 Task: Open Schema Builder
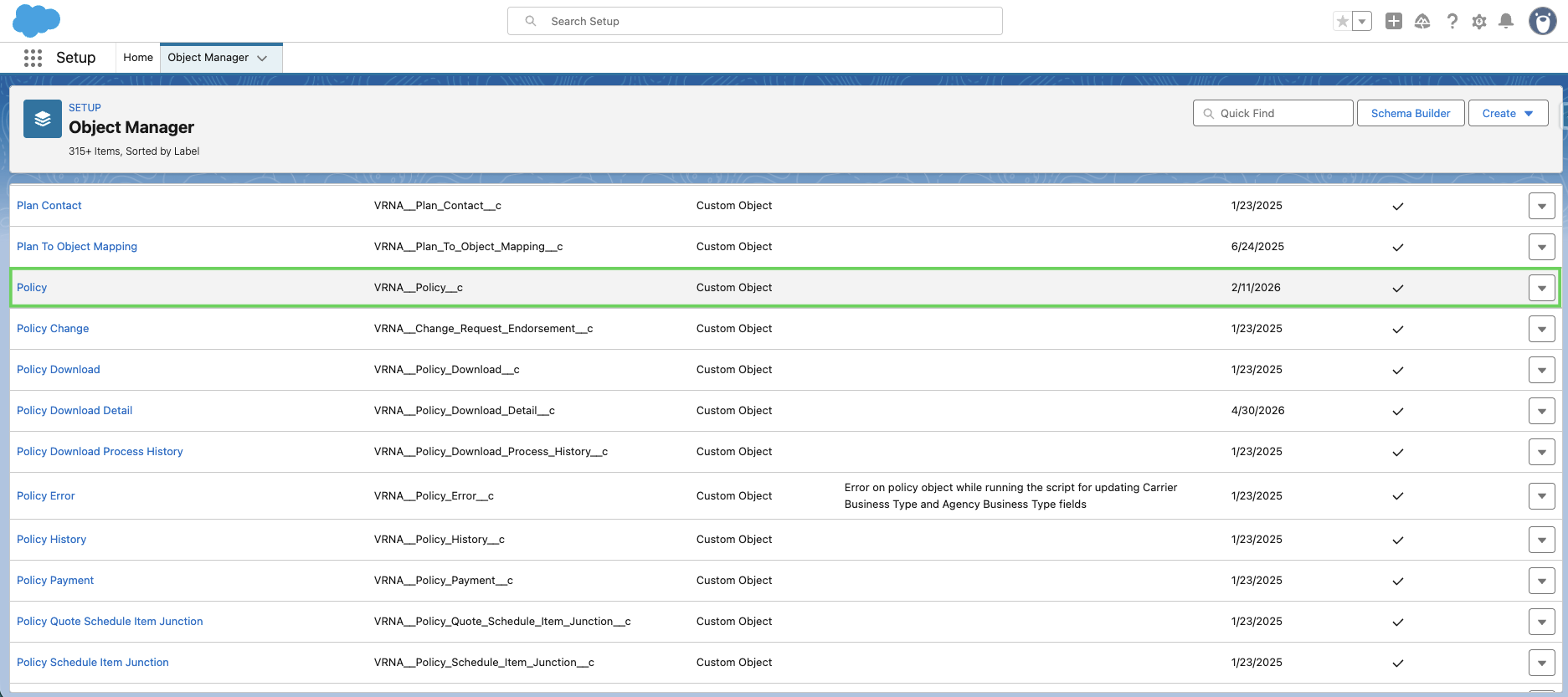click(x=1411, y=113)
